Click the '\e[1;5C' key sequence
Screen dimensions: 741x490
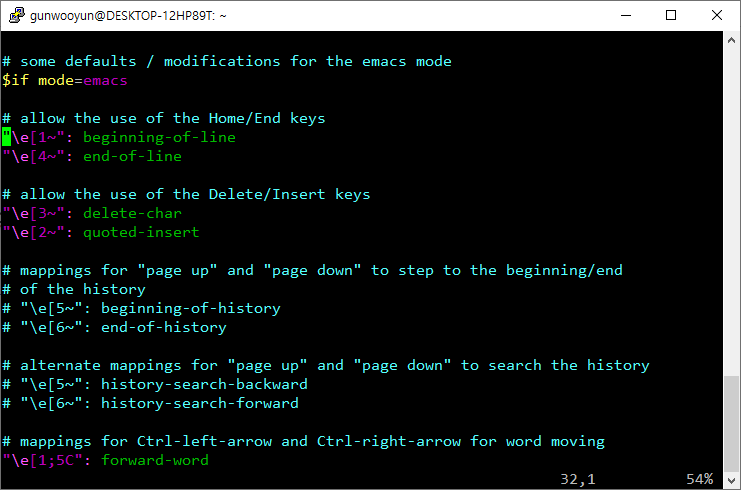[43, 460]
